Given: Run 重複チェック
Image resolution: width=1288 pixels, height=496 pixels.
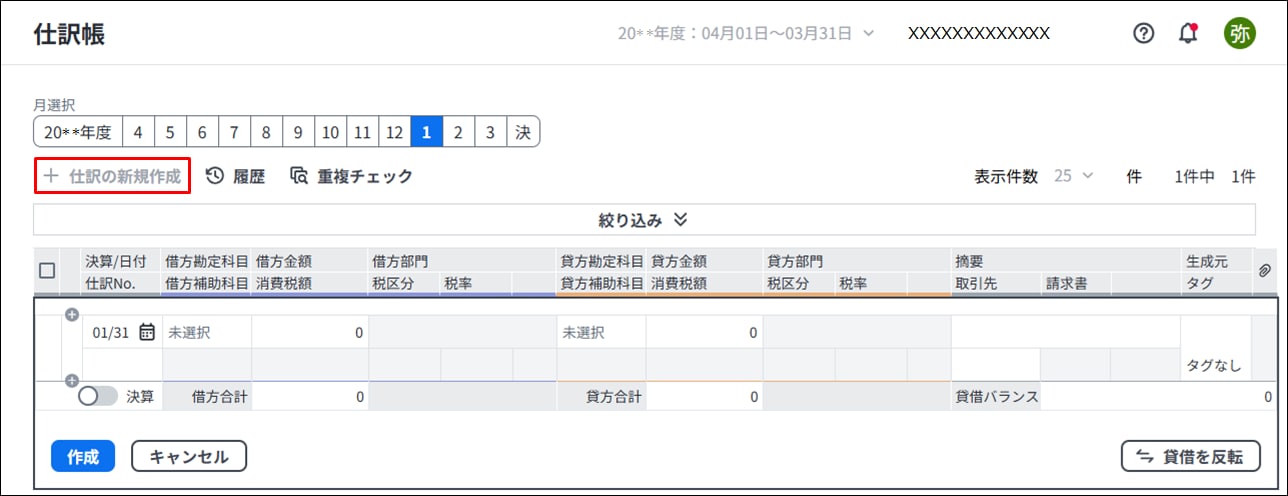Looking at the screenshot, I should [351, 176].
